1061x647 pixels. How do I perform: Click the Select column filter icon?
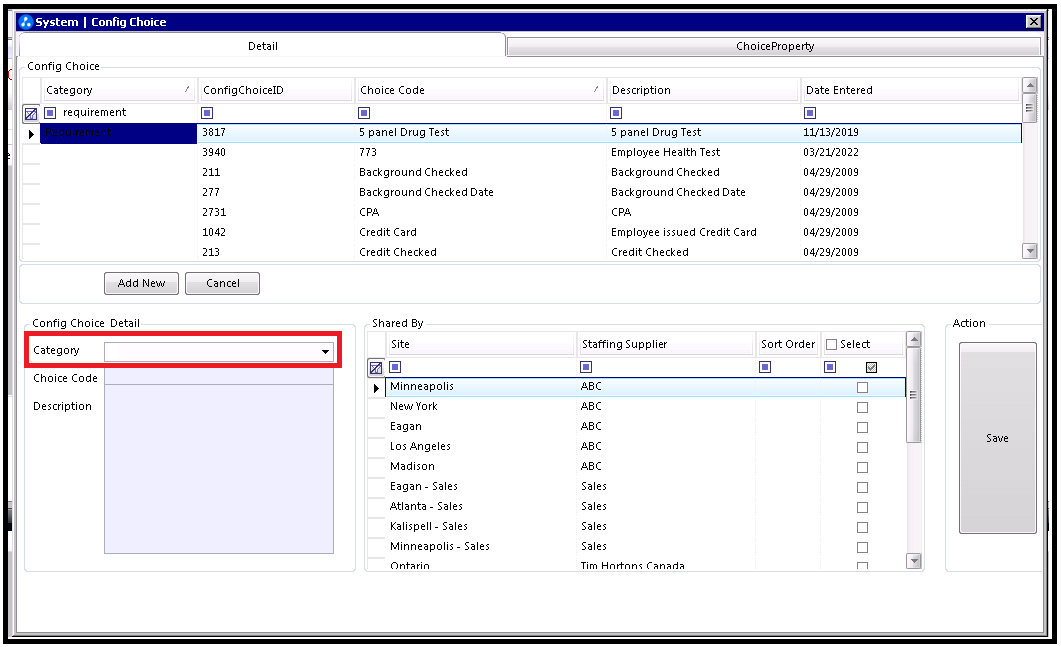[x=830, y=367]
